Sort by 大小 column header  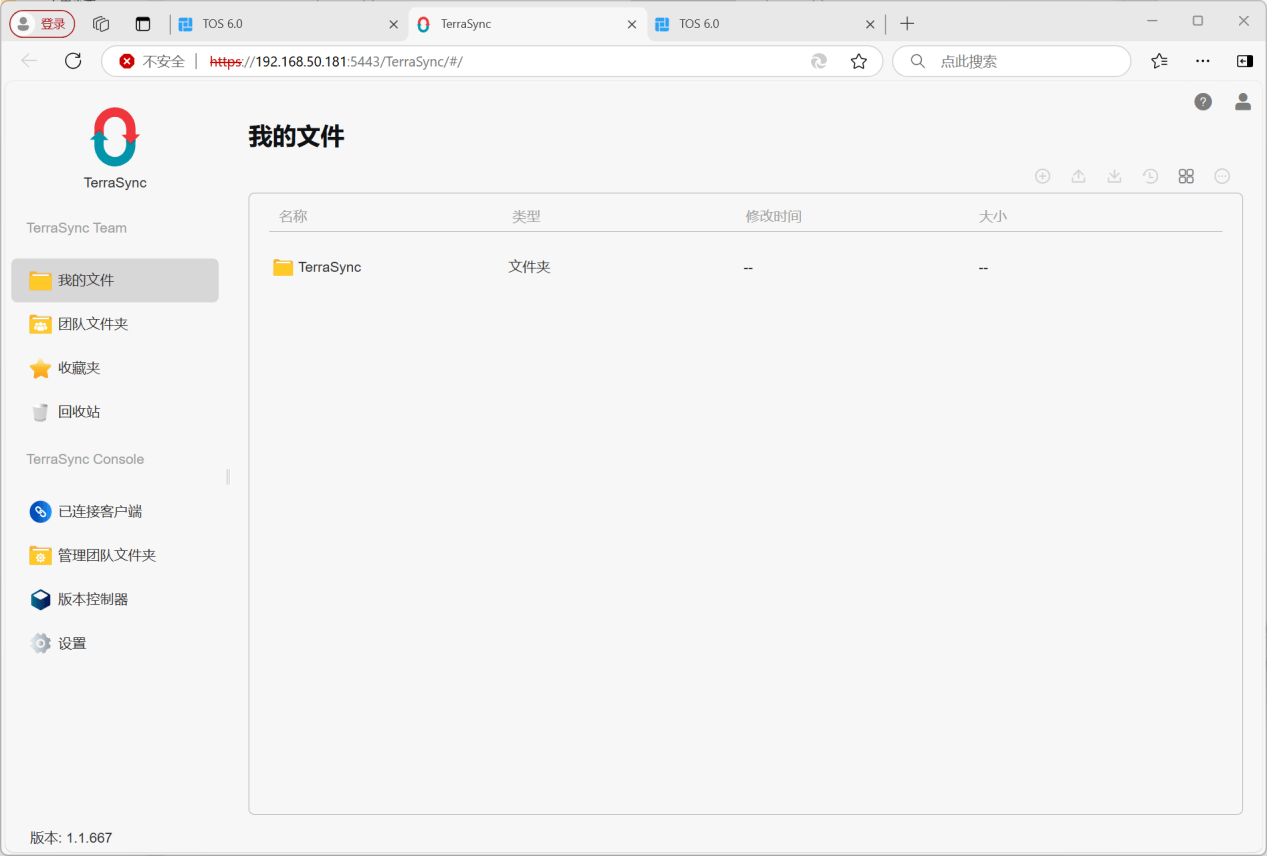click(x=993, y=216)
